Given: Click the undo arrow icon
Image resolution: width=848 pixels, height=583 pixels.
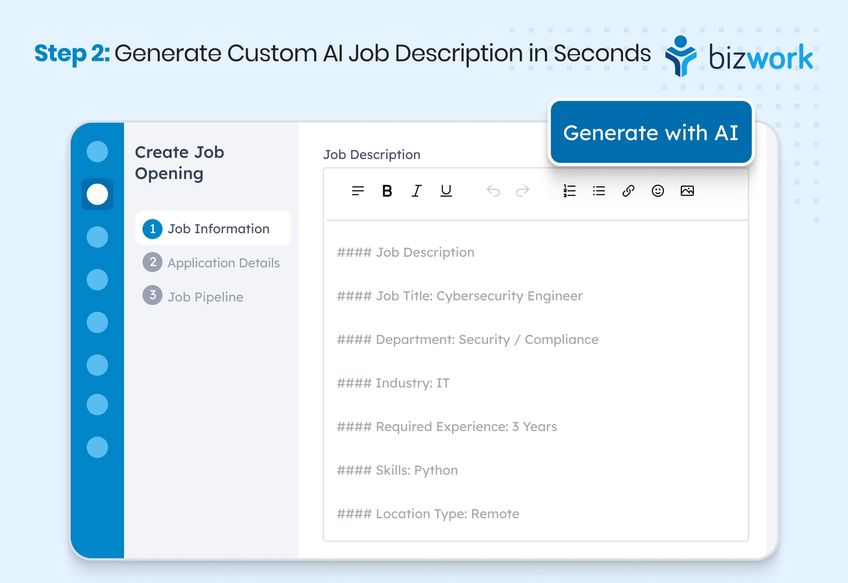Looking at the screenshot, I should coord(492,191).
